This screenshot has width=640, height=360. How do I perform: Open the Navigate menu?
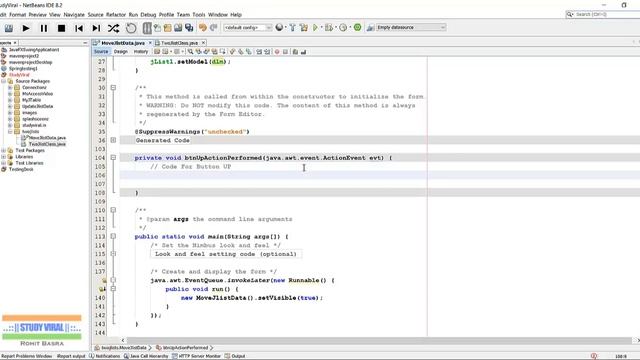click(x=74, y=15)
